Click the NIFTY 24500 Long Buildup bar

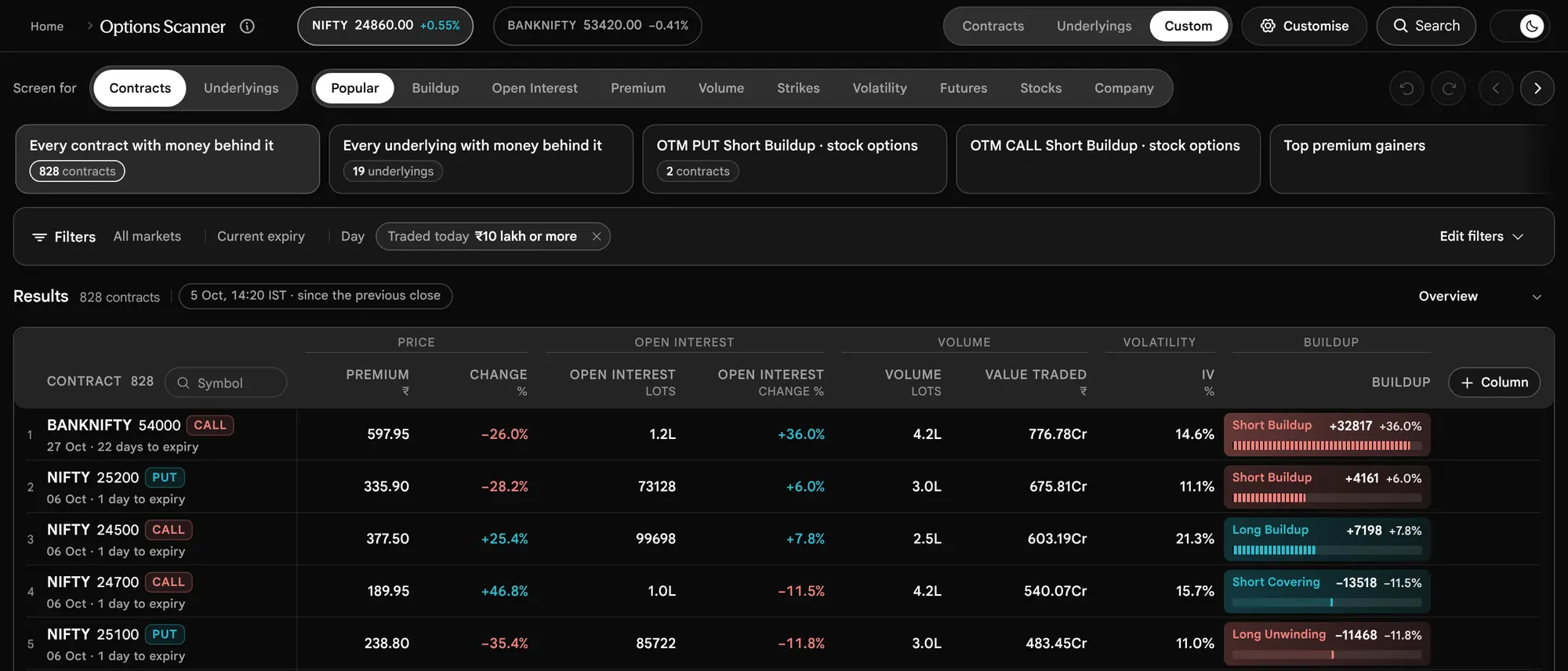[x=1327, y=539]
